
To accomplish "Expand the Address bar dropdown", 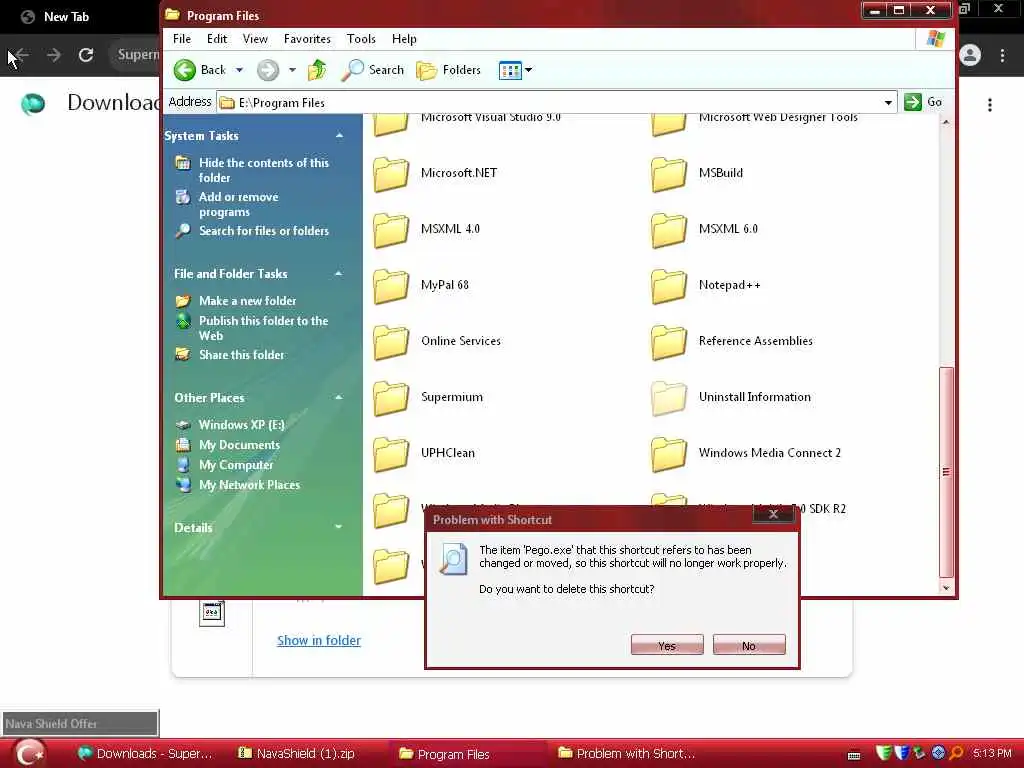I will (x=888, y=103).
